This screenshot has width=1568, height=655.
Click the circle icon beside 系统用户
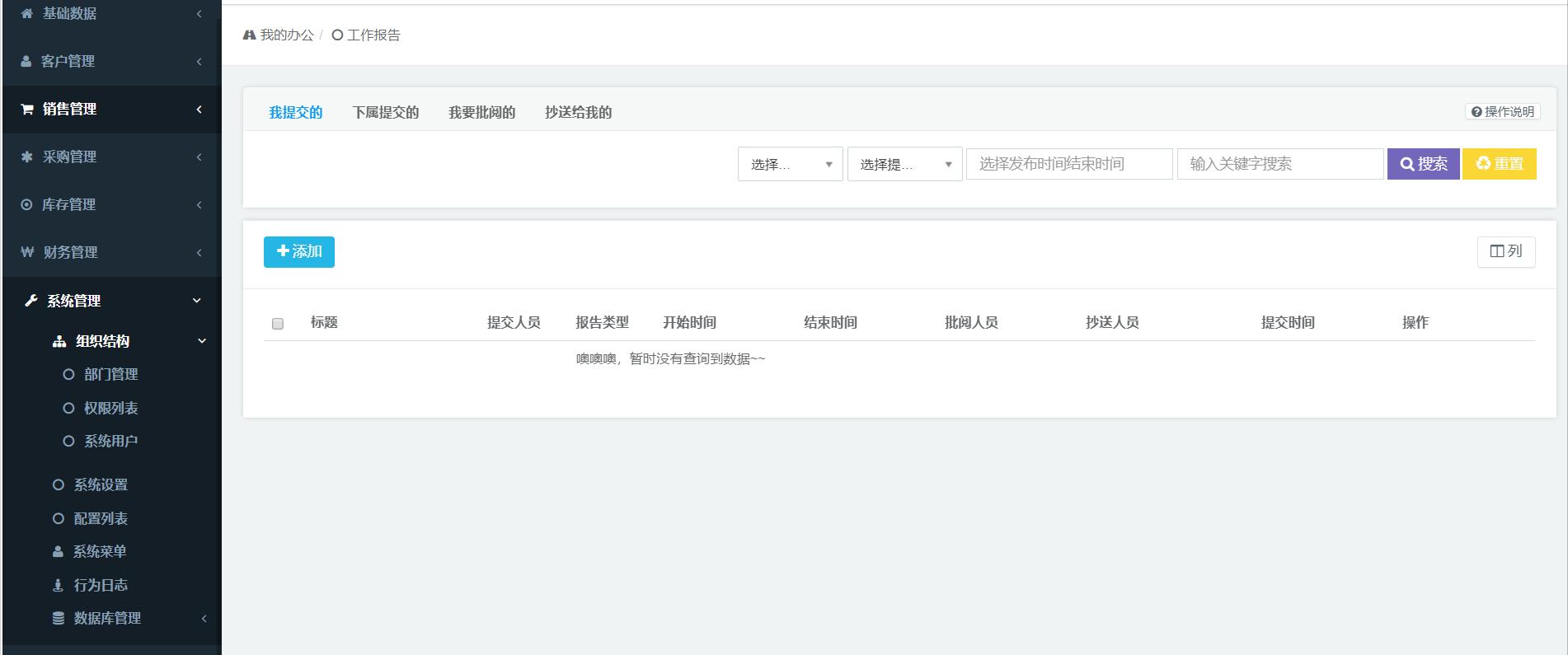[x=68, y=441]
